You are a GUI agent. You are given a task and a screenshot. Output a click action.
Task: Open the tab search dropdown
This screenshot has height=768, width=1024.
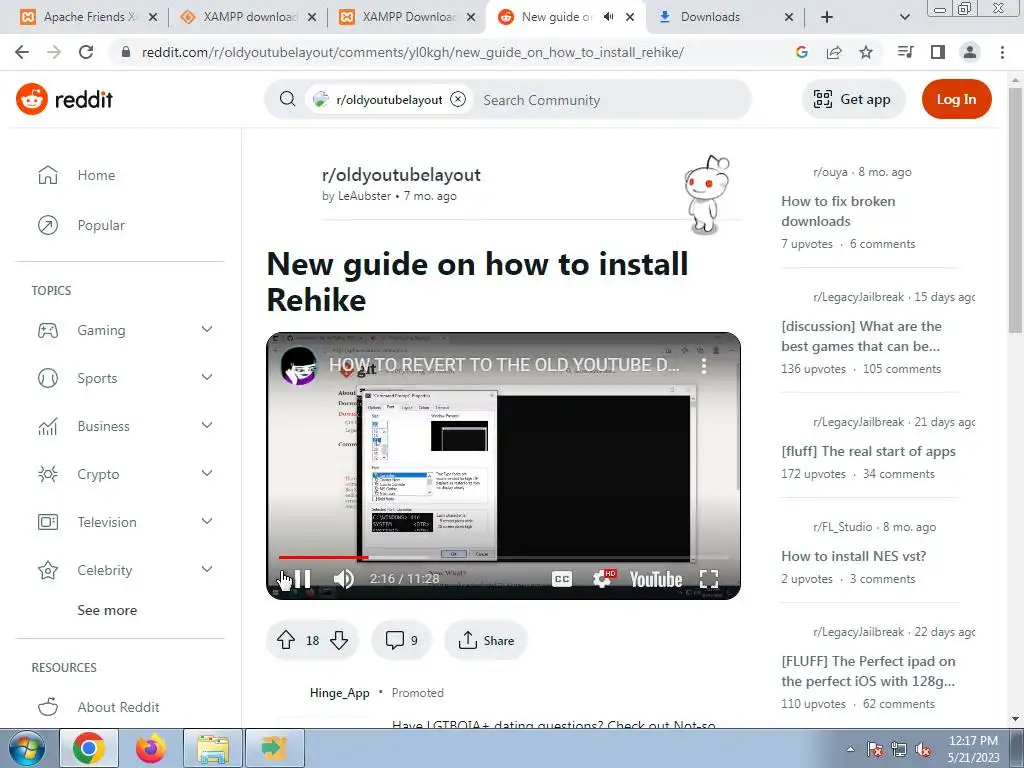(904, 17)
